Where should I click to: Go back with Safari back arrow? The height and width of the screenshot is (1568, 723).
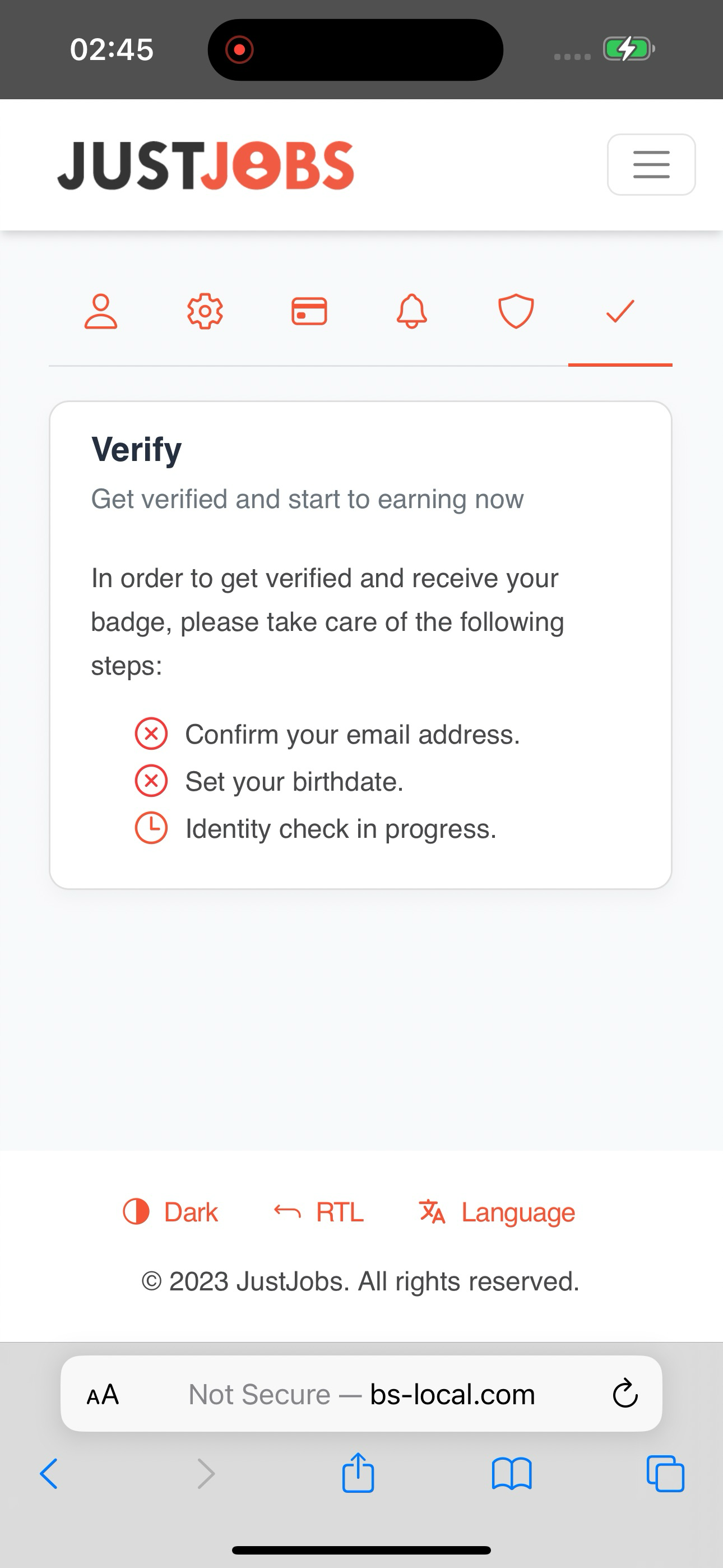pyautogui.click(x=49, y=1474)
